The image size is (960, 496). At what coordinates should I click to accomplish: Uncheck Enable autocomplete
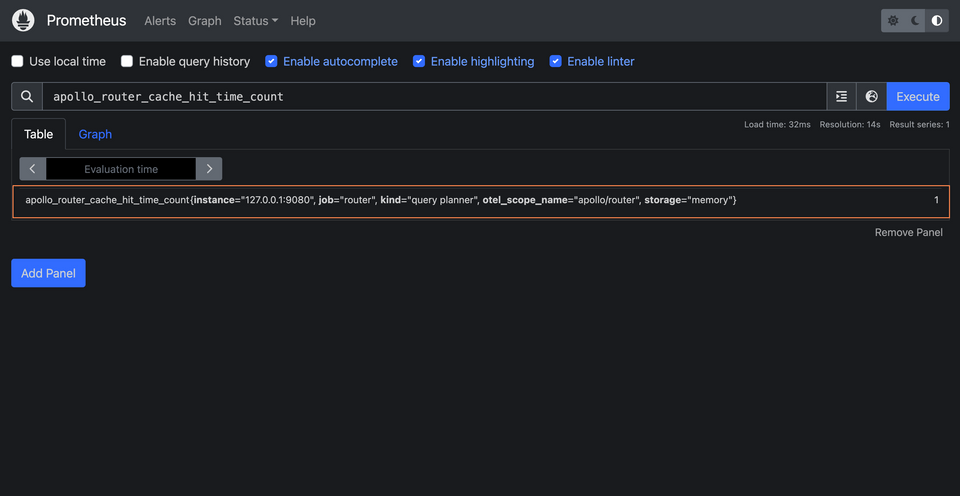pyautogui.click(x=271, y=61)
